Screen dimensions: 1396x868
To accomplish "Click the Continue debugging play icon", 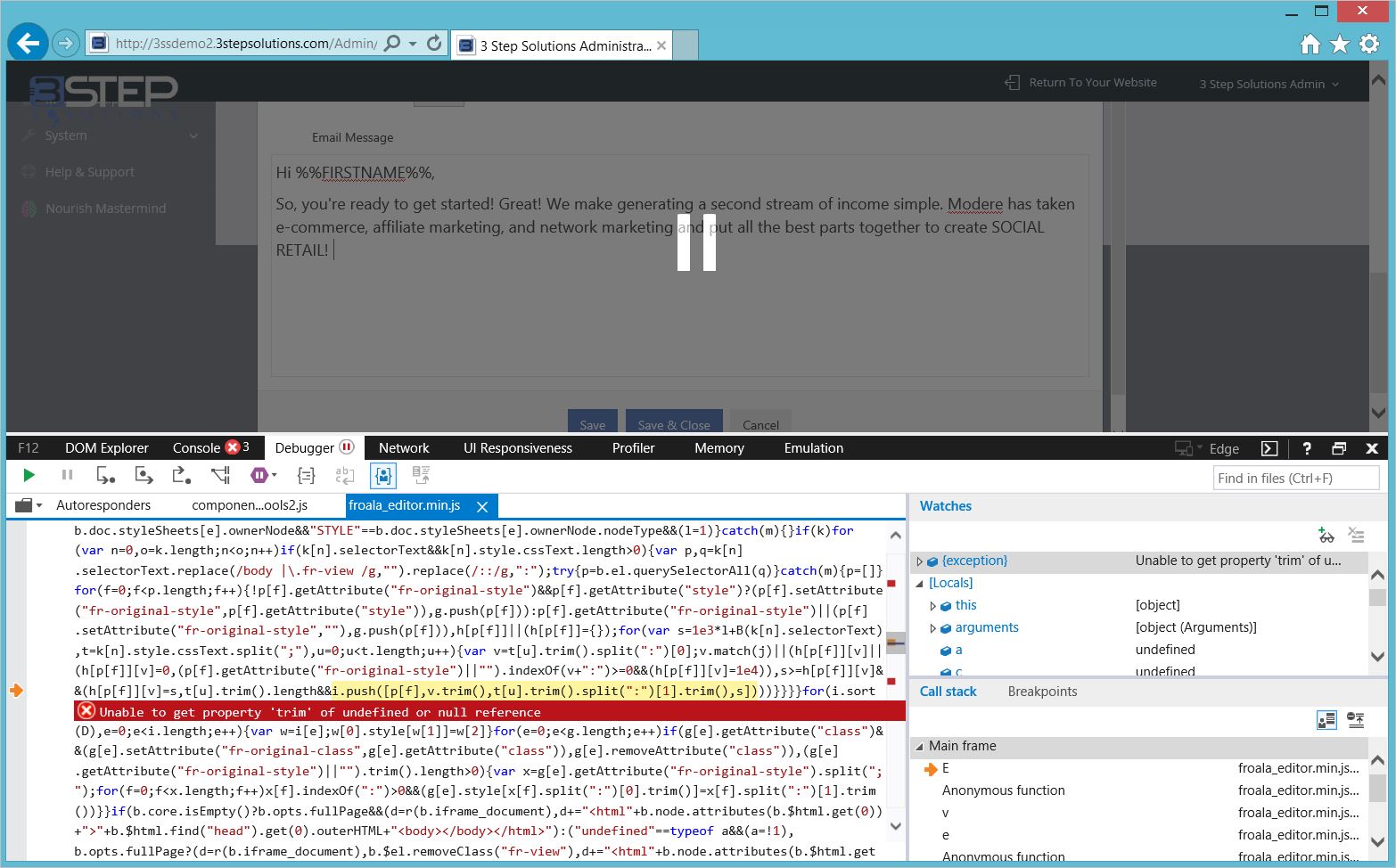I will pyautogui.click(x=29, y=475).
